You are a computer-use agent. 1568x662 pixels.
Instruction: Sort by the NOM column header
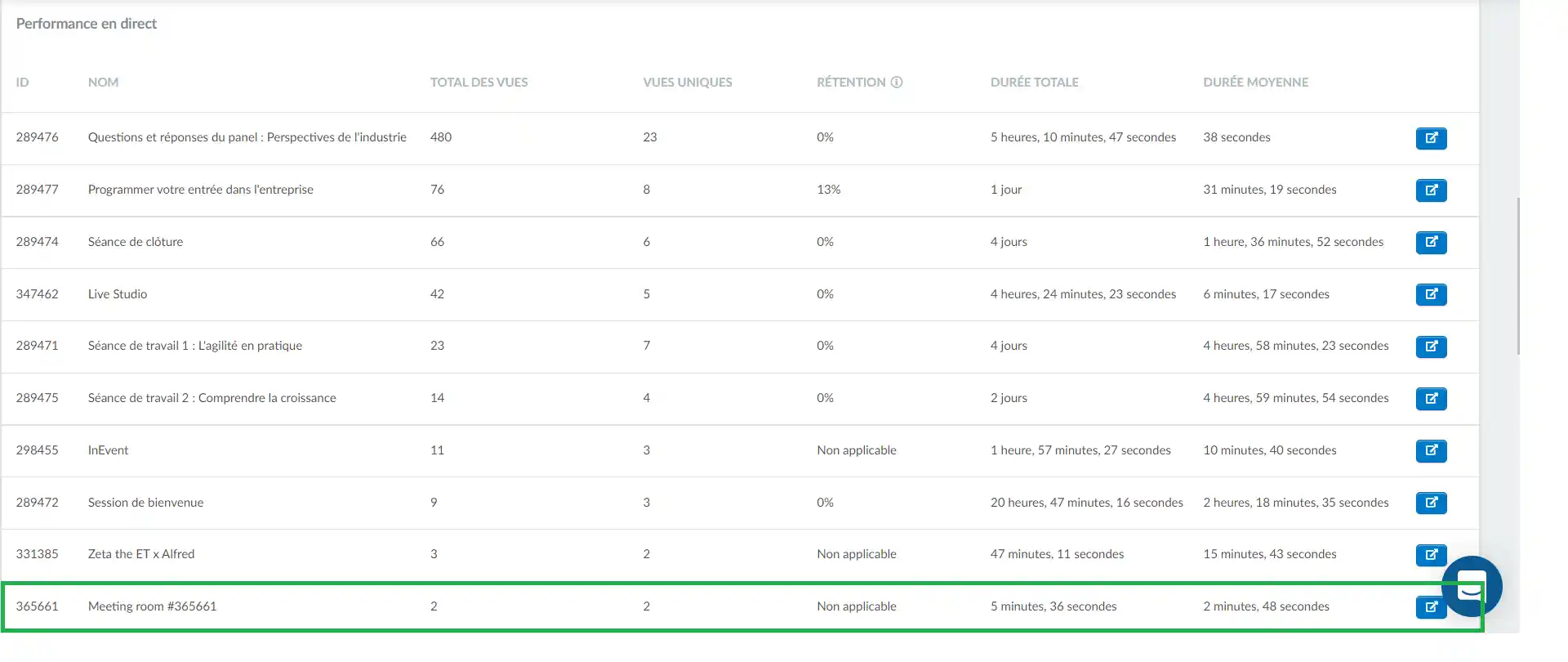[103, 82]
